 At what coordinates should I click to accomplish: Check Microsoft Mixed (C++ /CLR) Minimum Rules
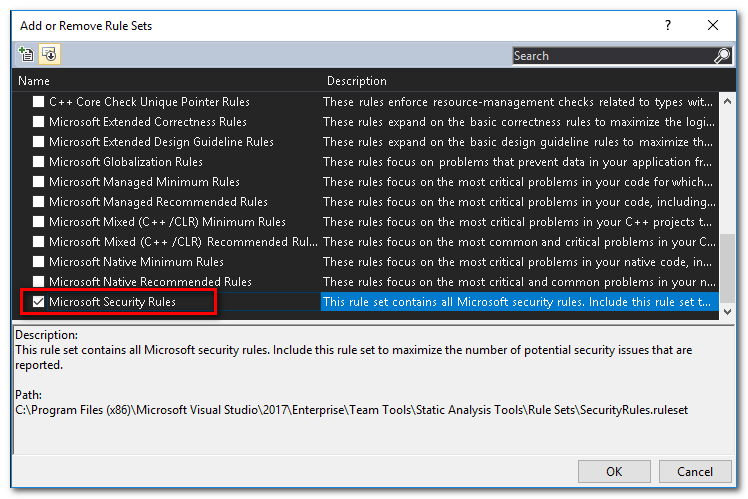coord(39,222)
